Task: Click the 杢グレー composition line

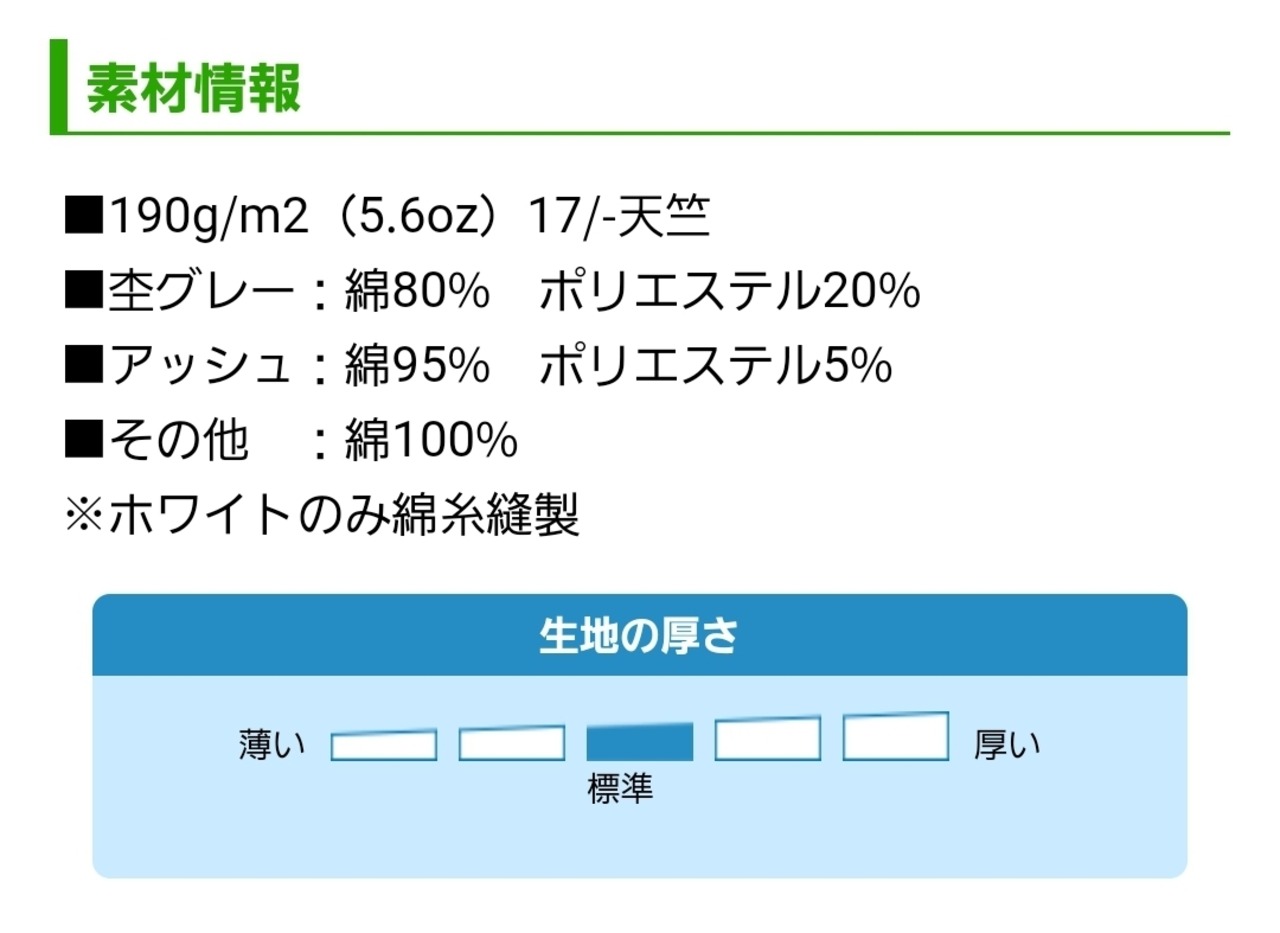Action: point(492,292)
